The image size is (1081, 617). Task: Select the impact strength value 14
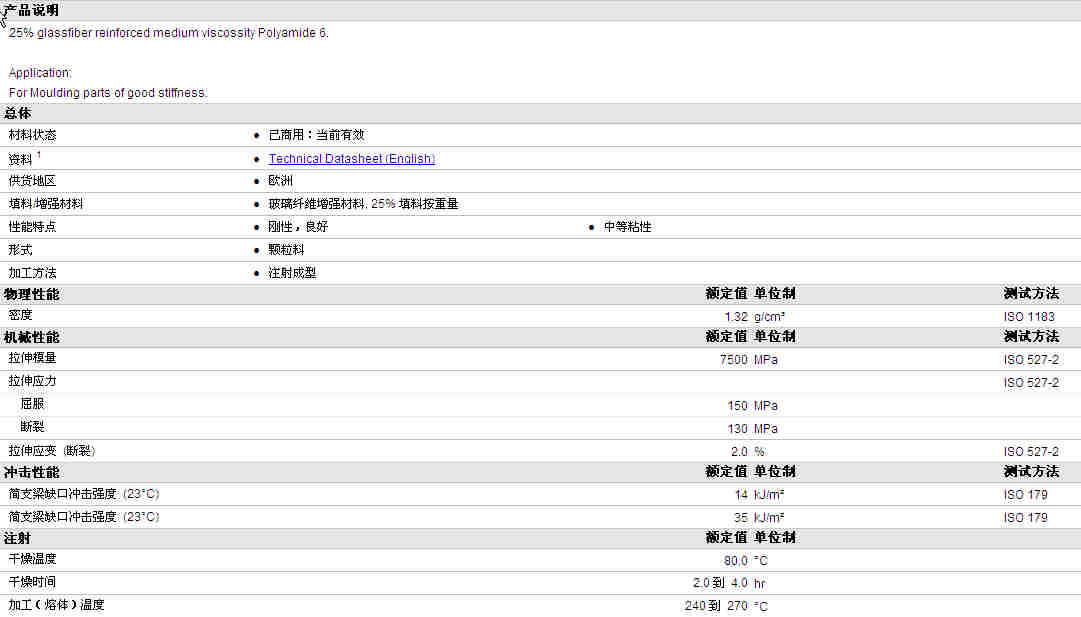[x=741, y=495]
